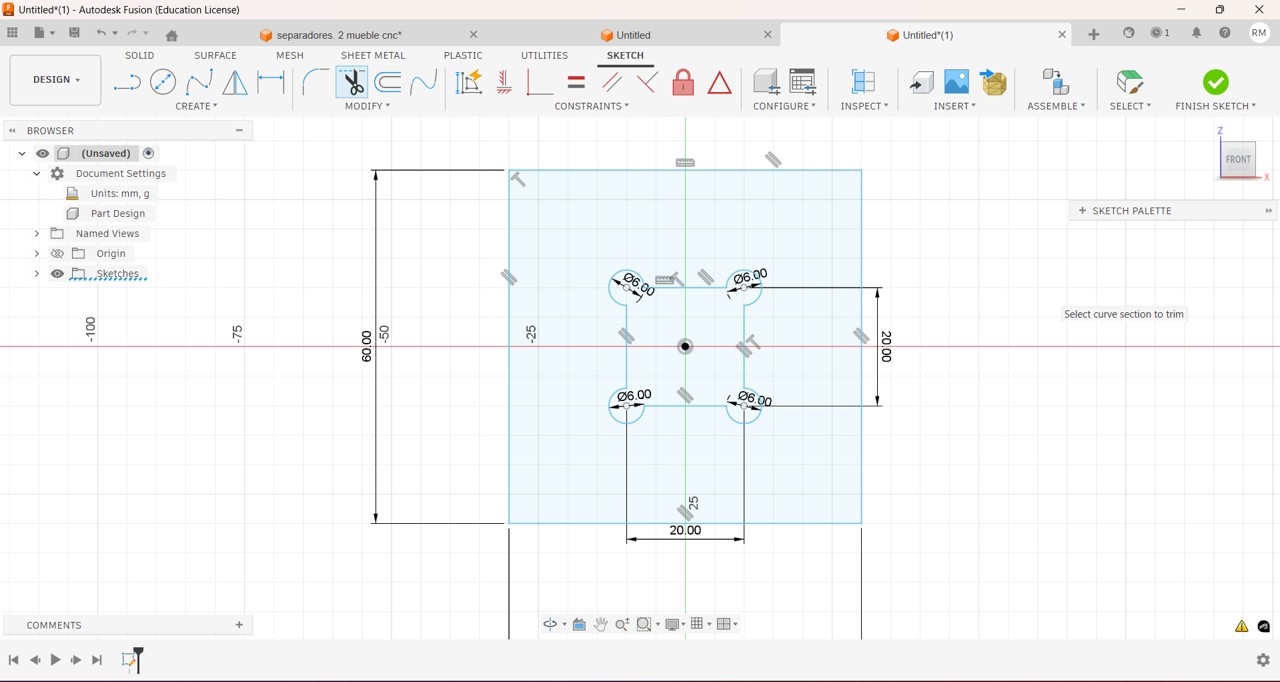Open the data panel grid icon
1280x682 pixels.
point(12,33)
